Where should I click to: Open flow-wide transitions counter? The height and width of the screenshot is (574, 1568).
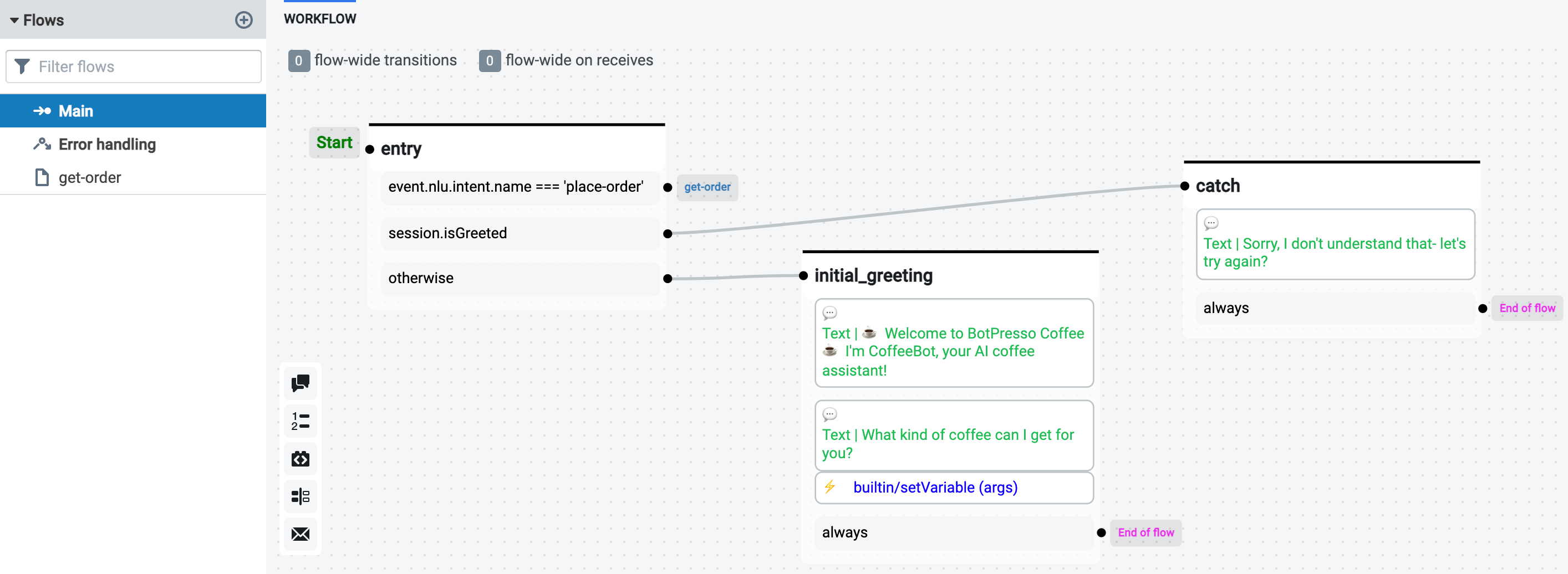pos(298,60)
